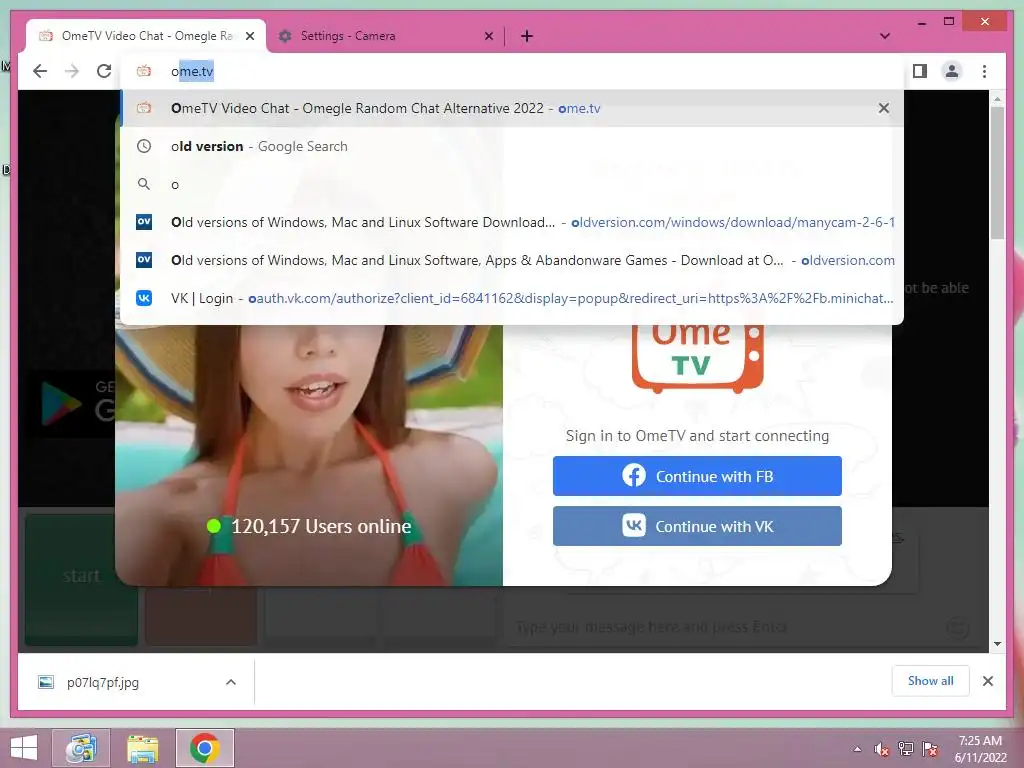This screenshot has width=1024, height=768.
Task: Click the browser back arrow
Action: 40,71
